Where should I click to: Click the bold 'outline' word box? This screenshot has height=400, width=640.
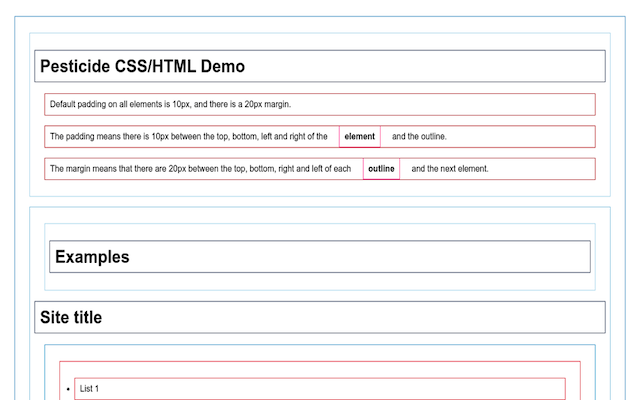[x=381, y=169]
